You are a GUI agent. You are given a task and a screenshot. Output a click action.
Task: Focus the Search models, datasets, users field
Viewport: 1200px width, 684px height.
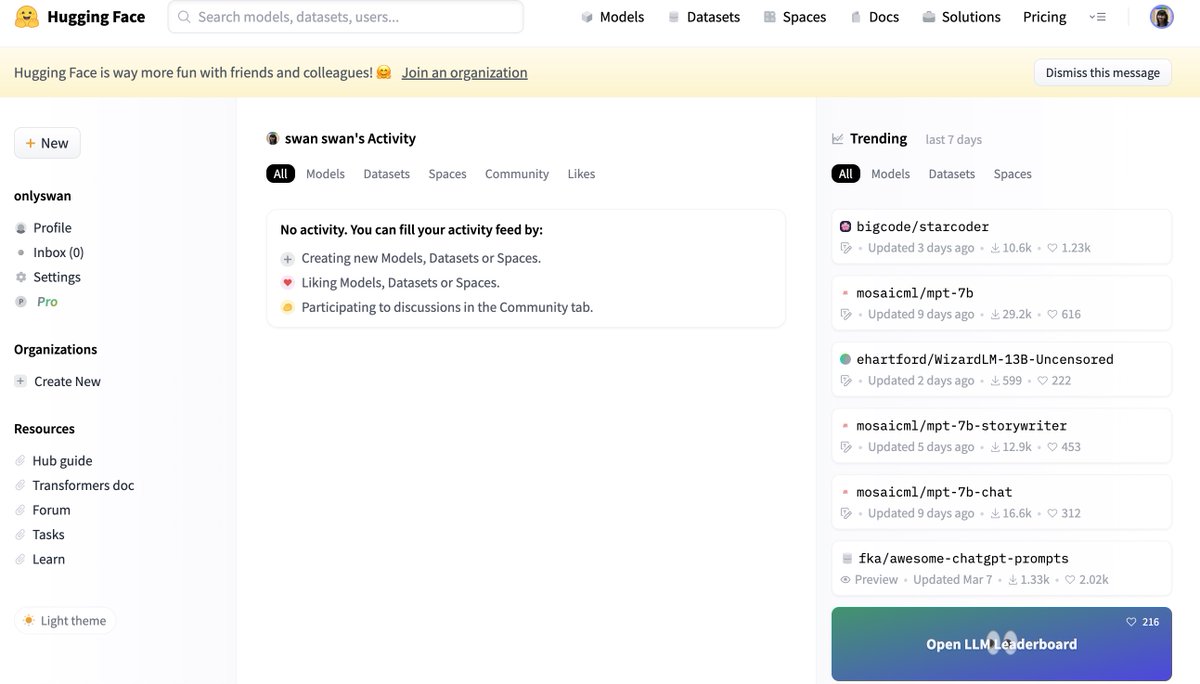pyautogui.click(x=345, y=17)
